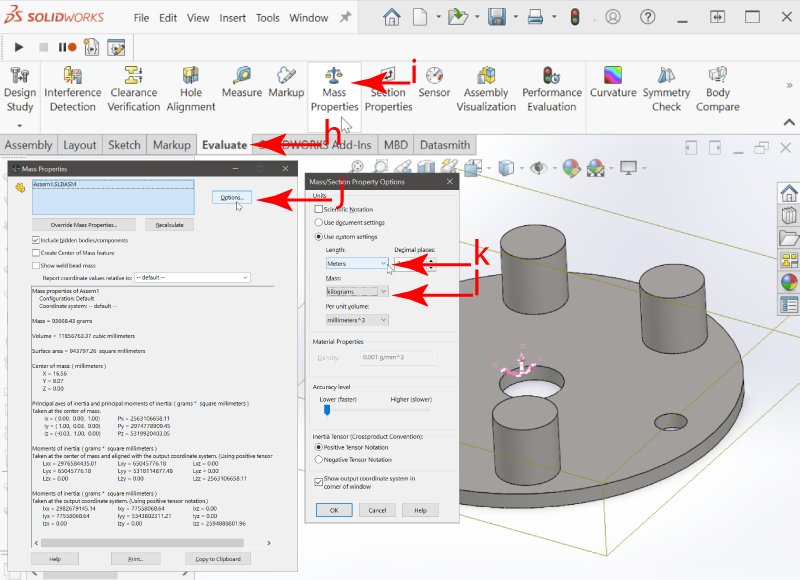Open Report coordinate values dropdown
This screenshot has height=580, width=800.
[x=192, y=278]
